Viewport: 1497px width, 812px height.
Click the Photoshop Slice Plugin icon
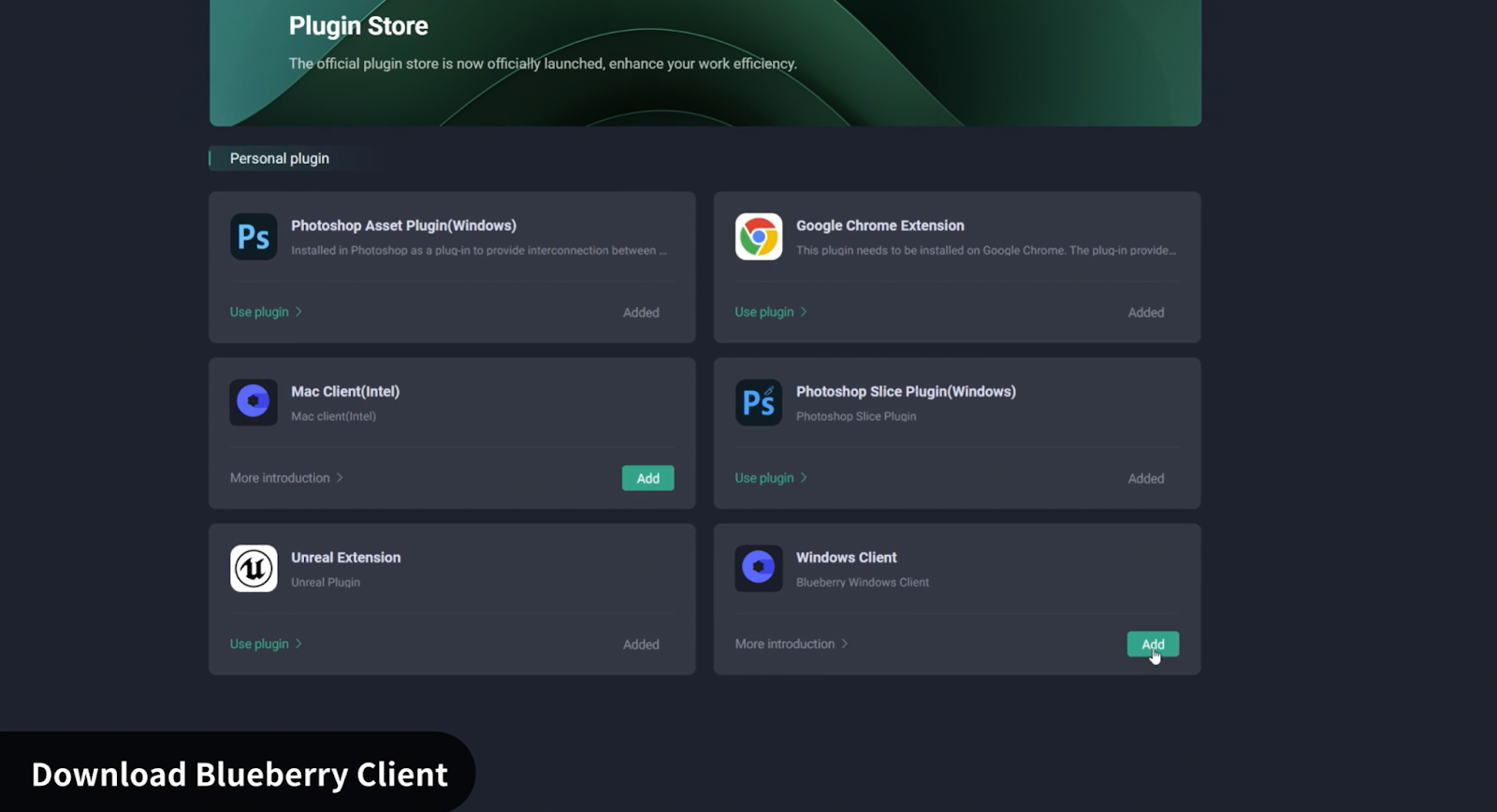pyautogui.click(x=759, y=402)
